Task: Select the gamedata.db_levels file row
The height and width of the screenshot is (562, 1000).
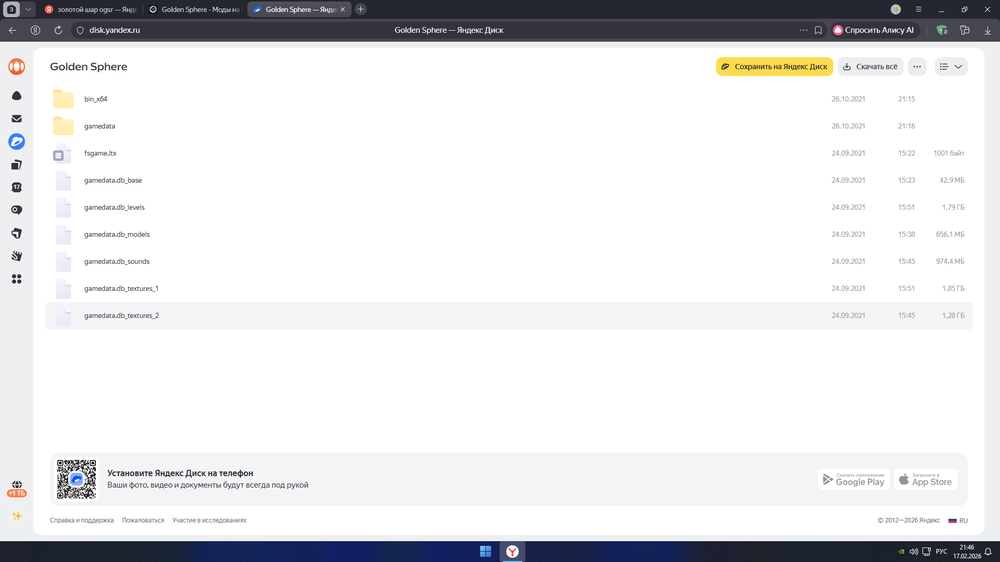Action: click(508, 207)
